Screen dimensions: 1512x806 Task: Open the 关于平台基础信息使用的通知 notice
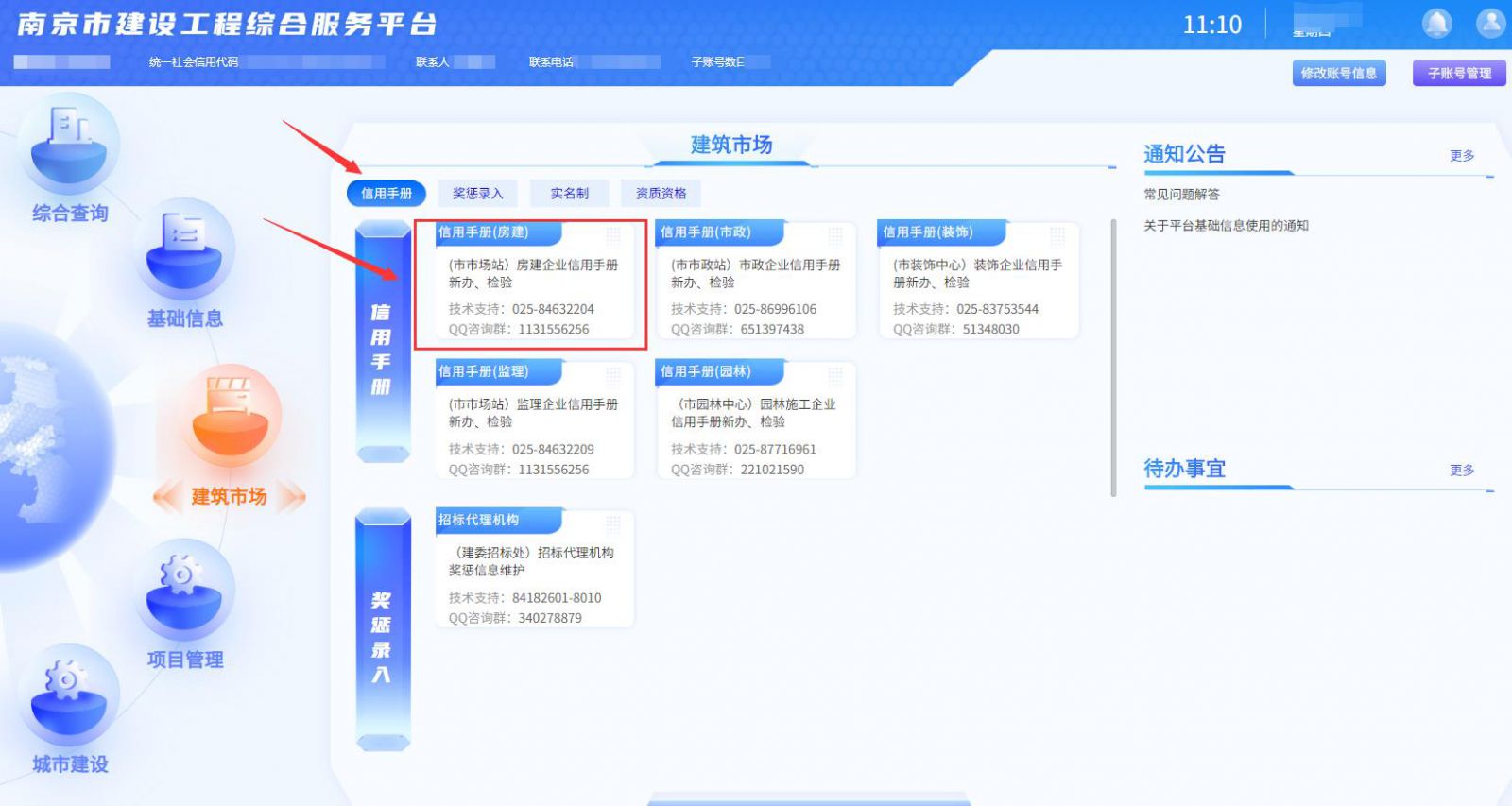tap(1226, 225)
